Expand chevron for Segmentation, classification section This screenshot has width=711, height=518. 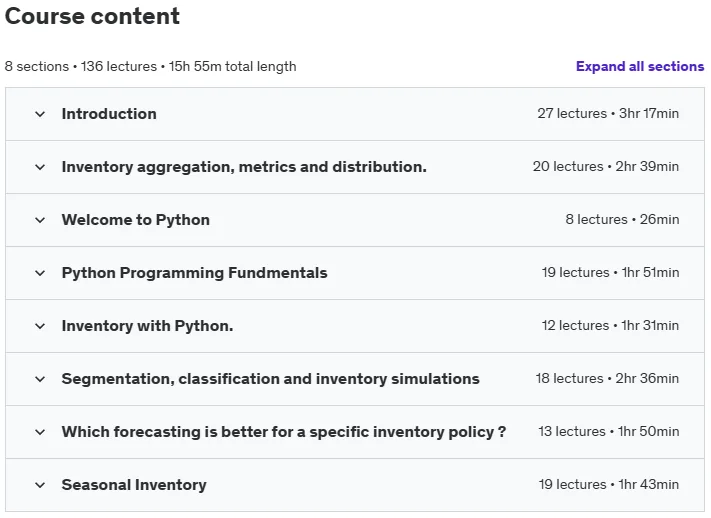point(40,379)
